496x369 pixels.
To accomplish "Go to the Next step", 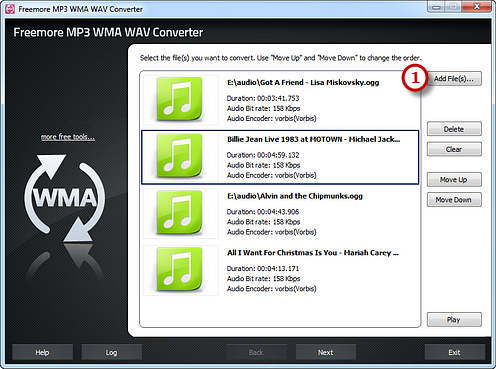I will coord(326,352).
